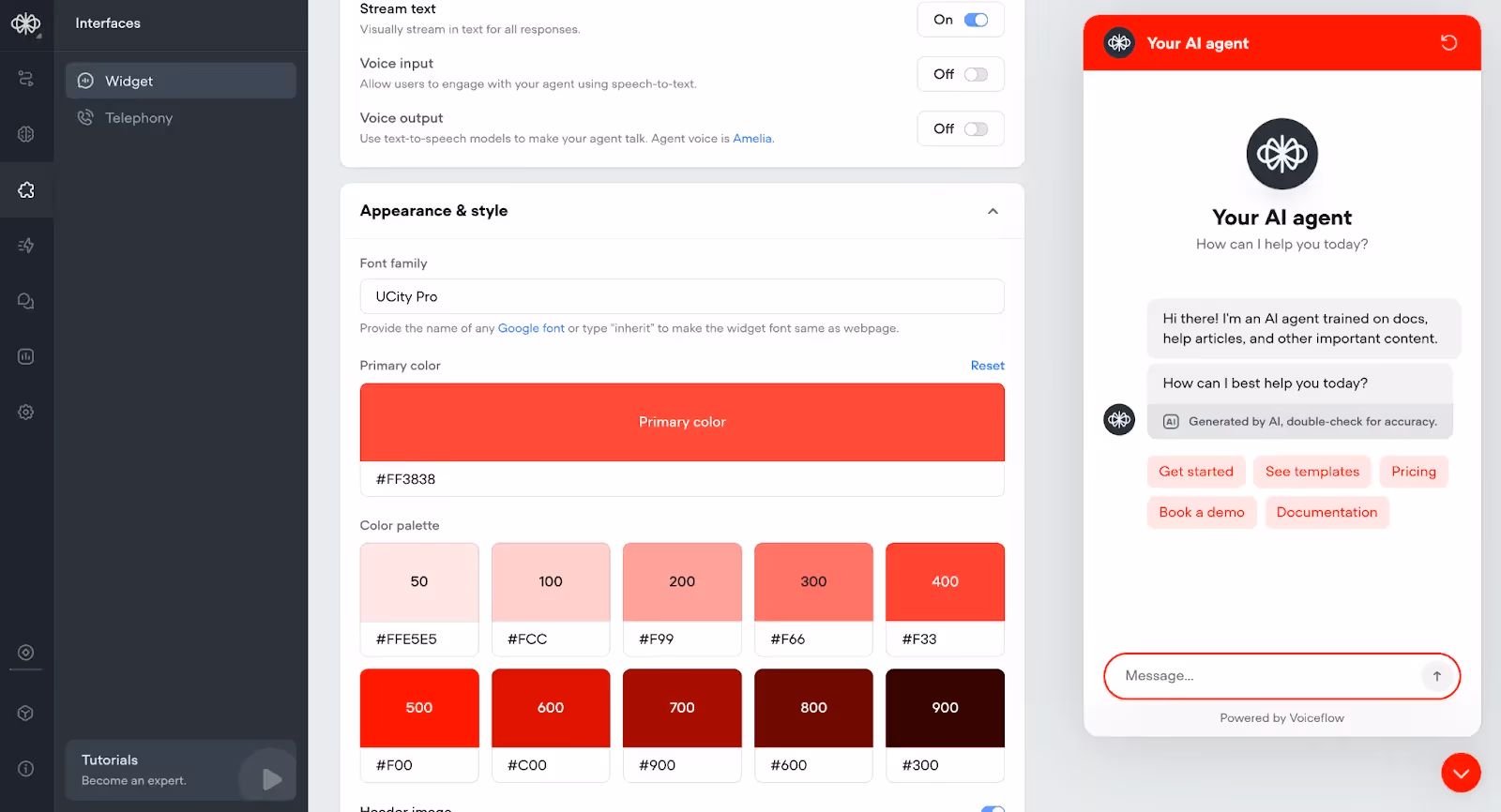Open the workflows icon in sidebar
The height and width of the screenshot is (812, 1501).
(x=26, y=79)
